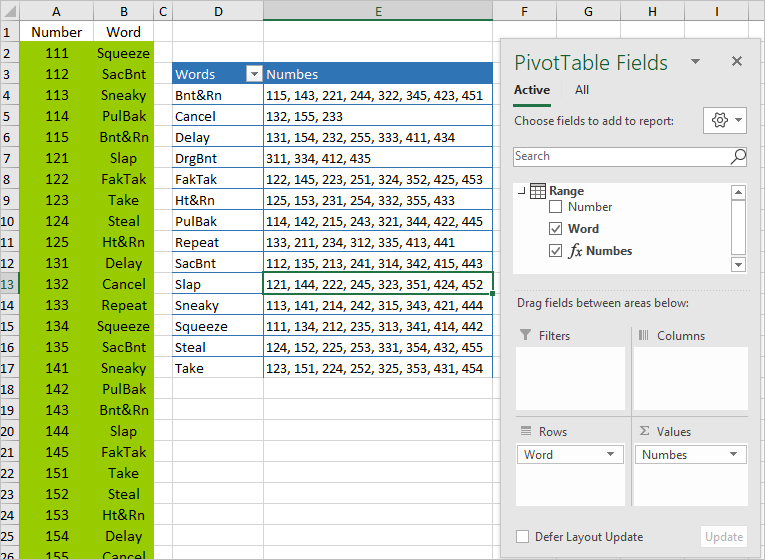
Task: Click the search magnifier icon in fields pane
Action: point(738,157)
